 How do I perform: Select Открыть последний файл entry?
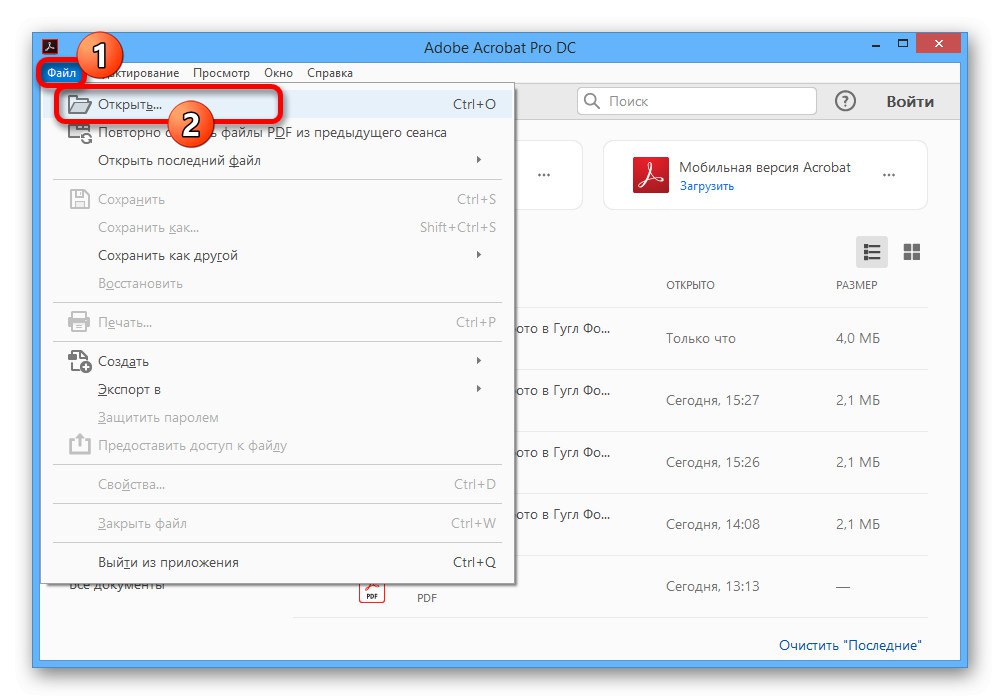[277, 160]
